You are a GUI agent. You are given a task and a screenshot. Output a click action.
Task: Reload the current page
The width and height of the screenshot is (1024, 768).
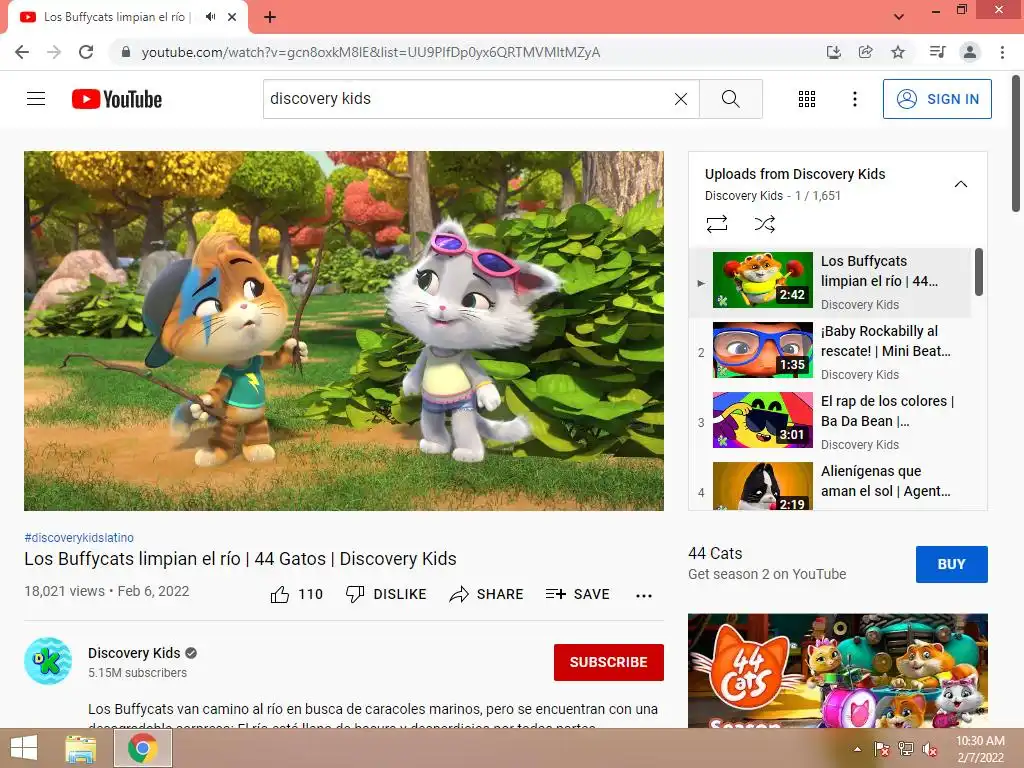[x=86, y=52]
